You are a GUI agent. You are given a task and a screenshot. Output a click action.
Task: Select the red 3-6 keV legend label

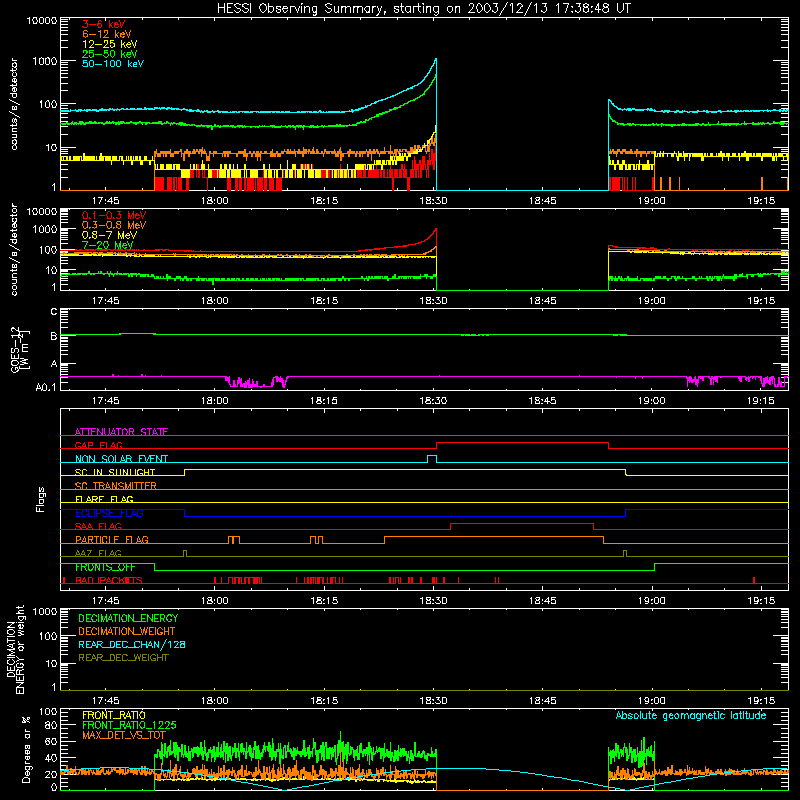coord(104,24)
